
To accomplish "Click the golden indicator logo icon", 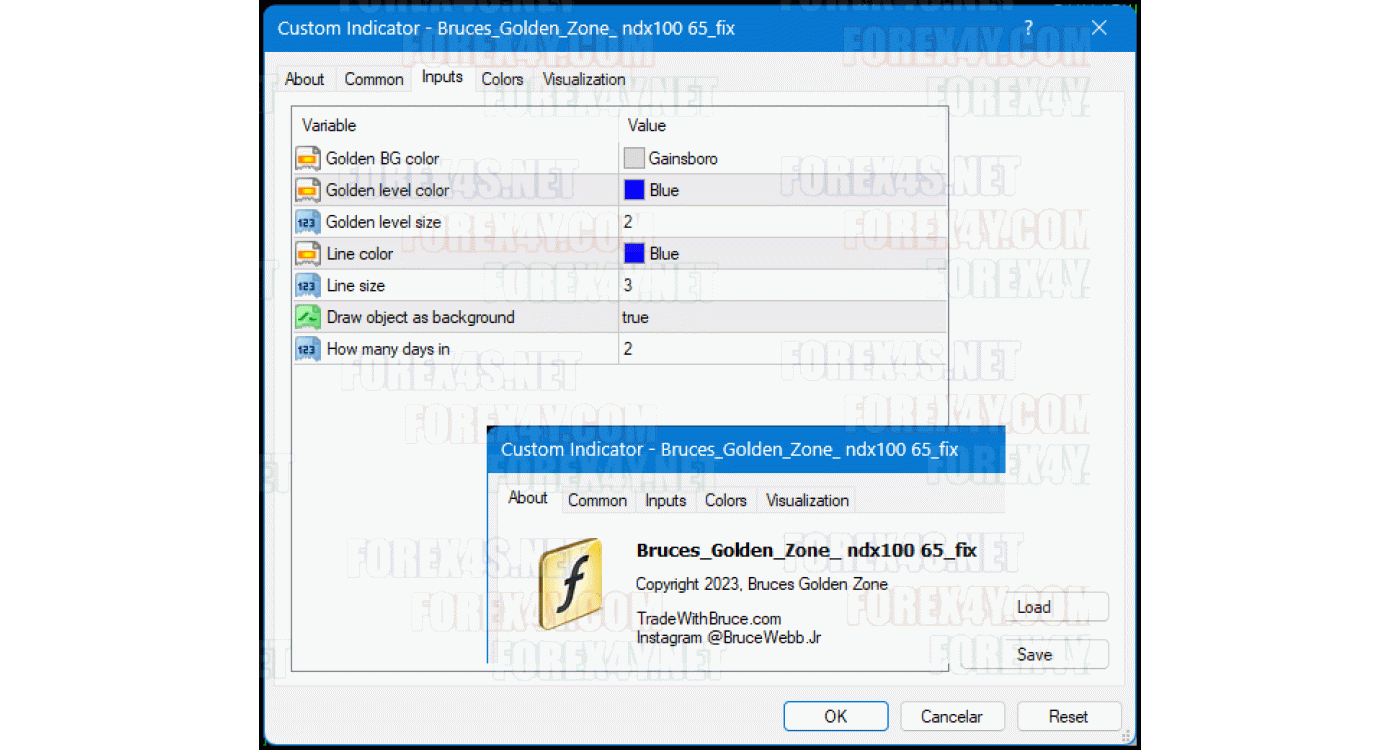I will (x=570, y=584).
